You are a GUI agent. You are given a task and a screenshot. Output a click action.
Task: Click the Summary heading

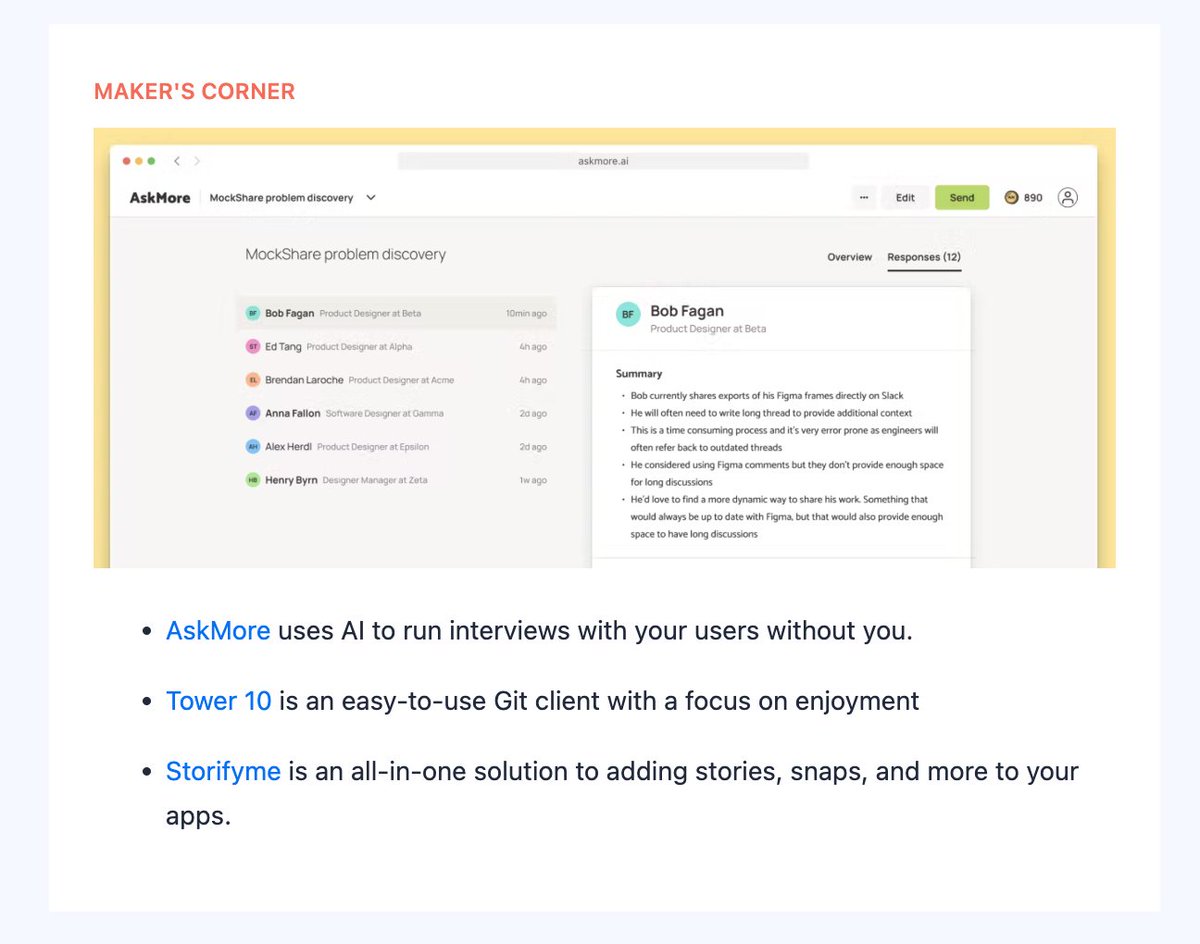pyautogui.click(x=639, y=373)
